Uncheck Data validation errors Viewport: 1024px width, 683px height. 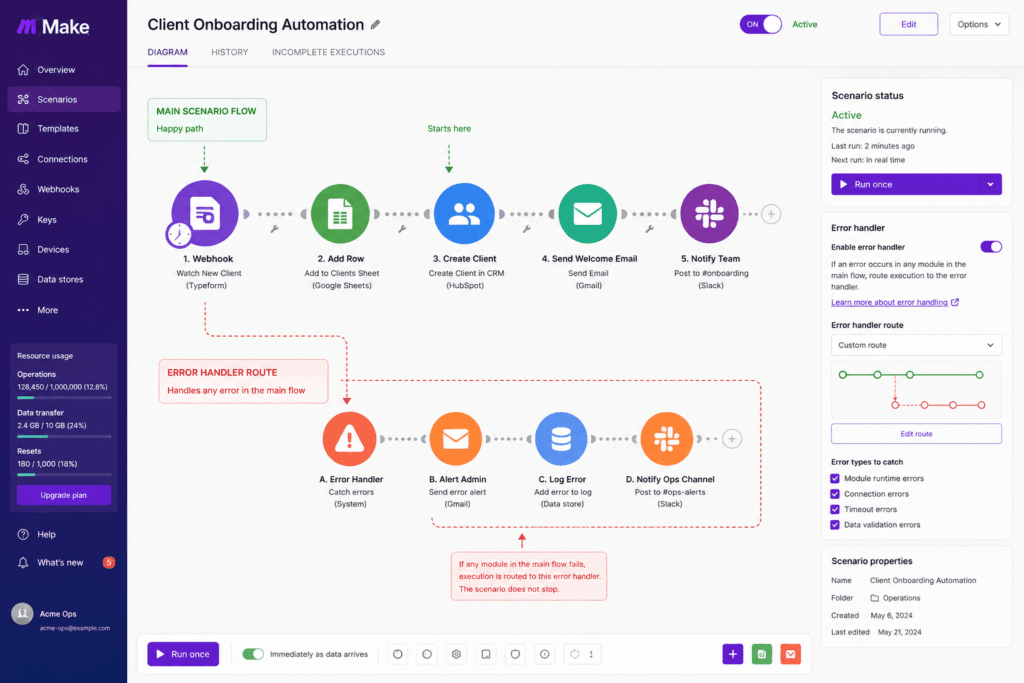(x=835, y=525)
